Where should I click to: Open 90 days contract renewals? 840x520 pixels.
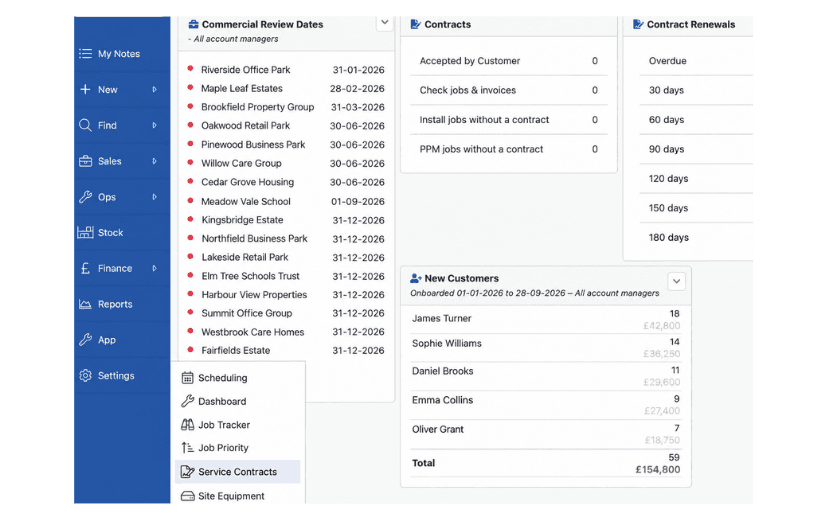696,149
